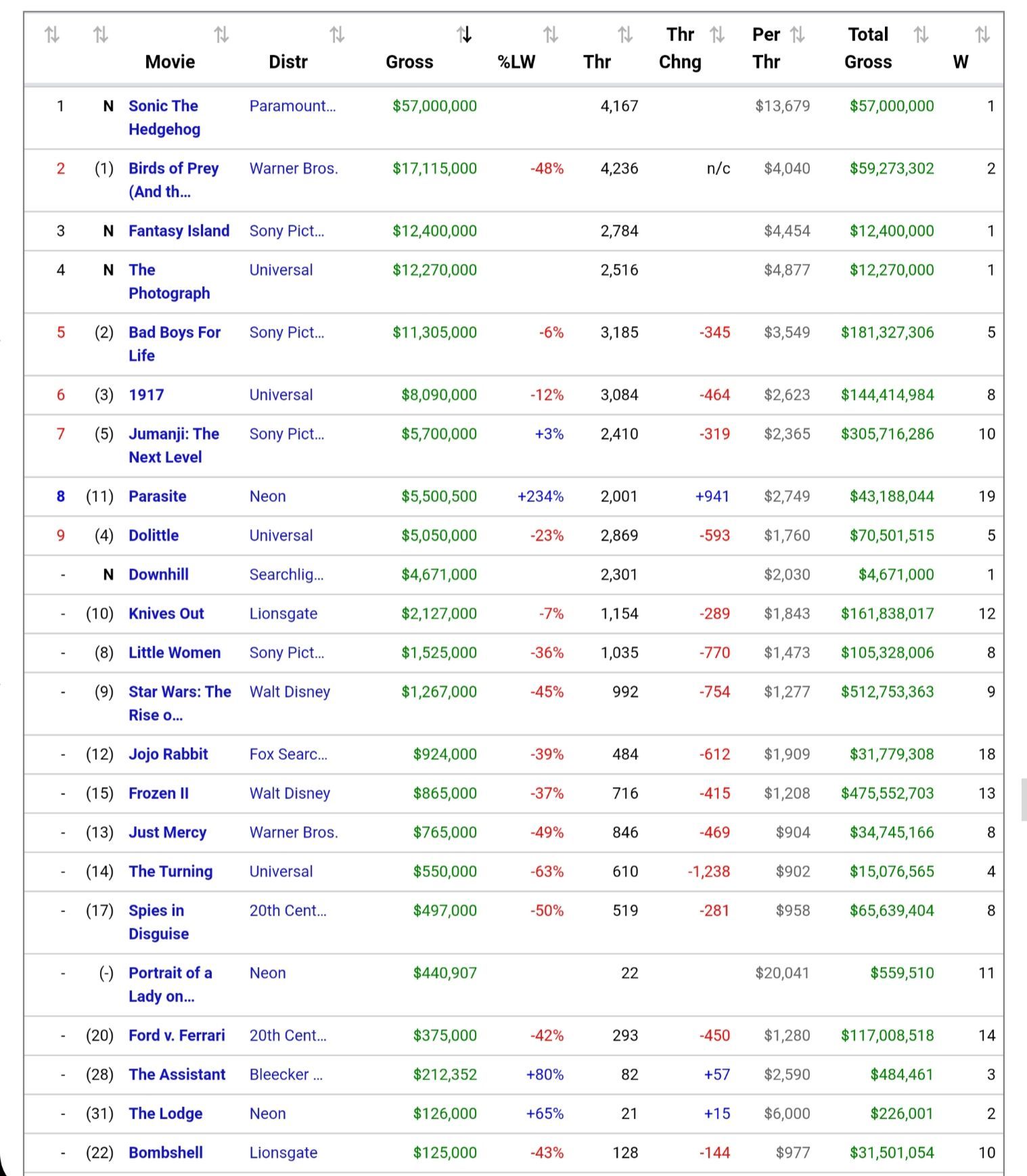Open Birds of Prey movie link
Screen dimensions: 1027x1176
(x=174, y=180)
